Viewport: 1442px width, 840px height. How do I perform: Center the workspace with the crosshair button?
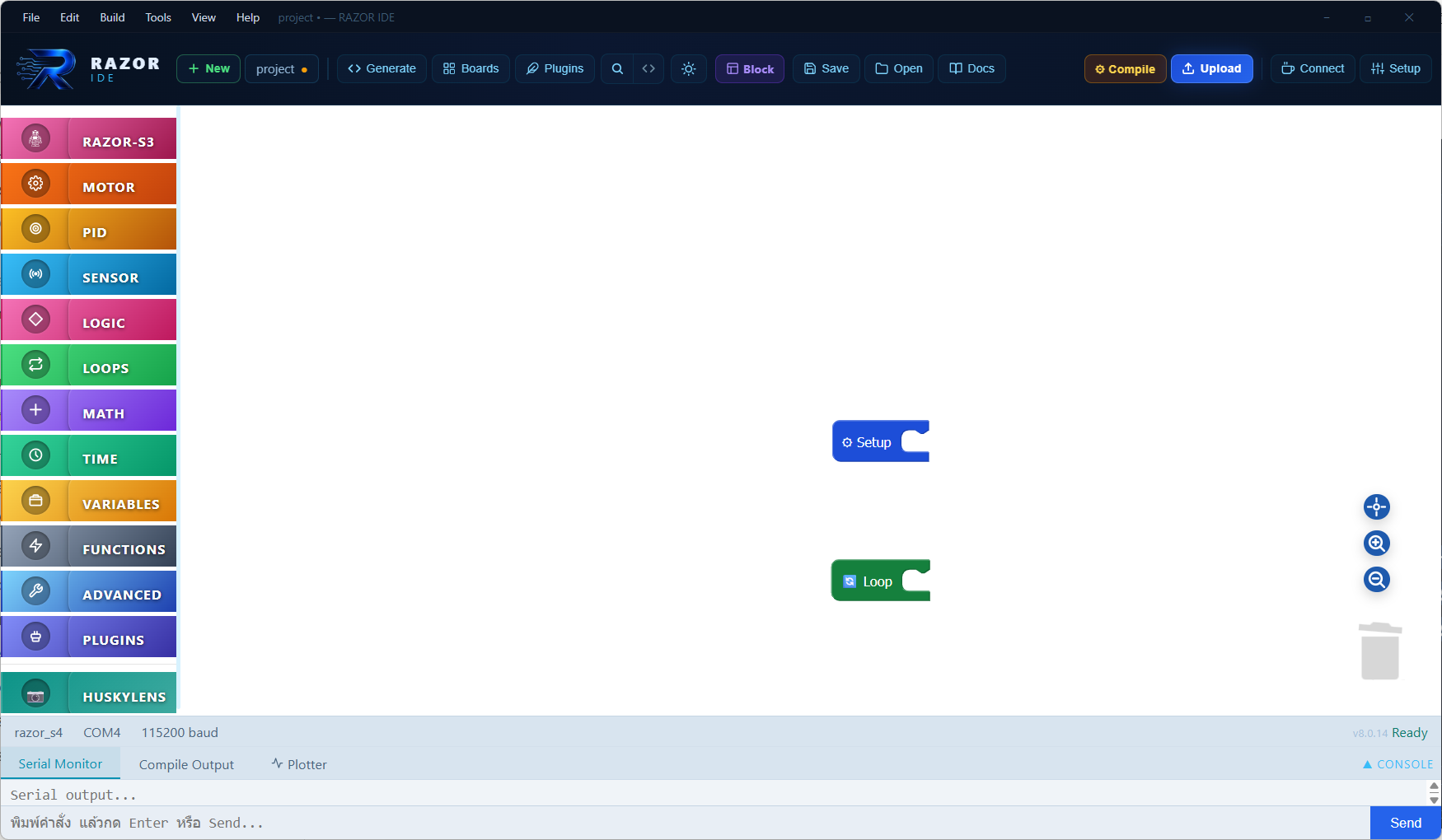pyautogui.click(x=1377, y=507)
